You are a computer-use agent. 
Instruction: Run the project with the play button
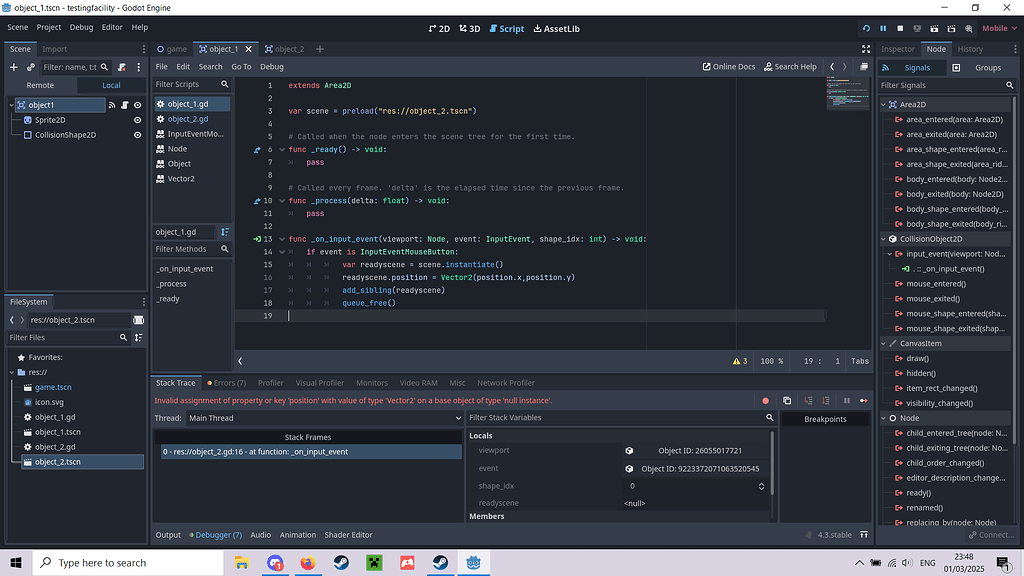866,29
